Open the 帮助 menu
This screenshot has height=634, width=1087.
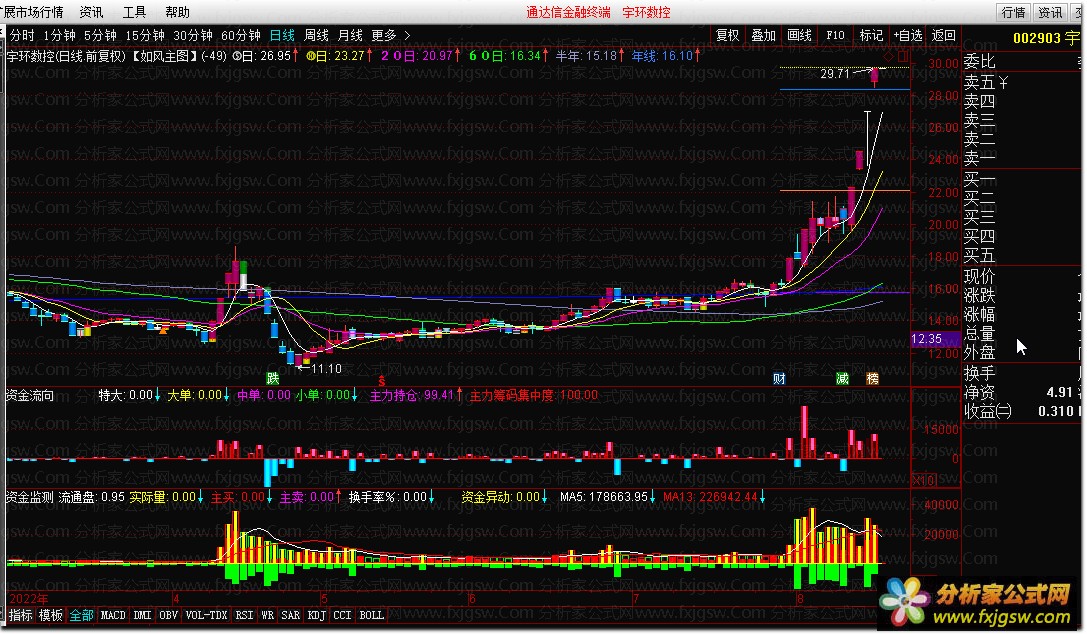tap(177, 12)
